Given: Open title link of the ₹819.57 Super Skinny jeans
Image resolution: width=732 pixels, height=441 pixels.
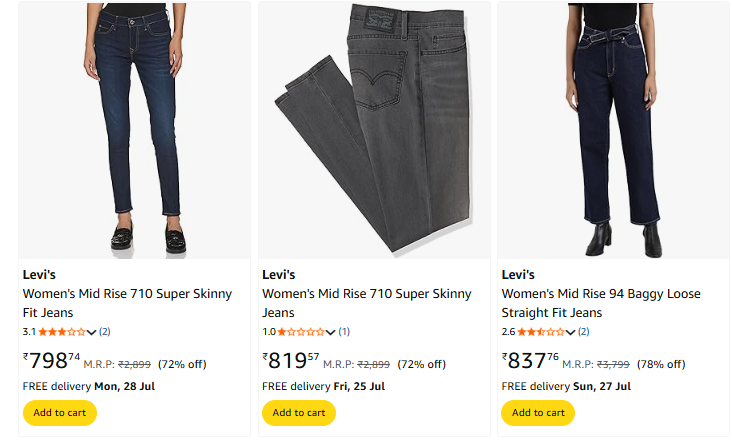Looking at the screenshot, I should 366,303.
